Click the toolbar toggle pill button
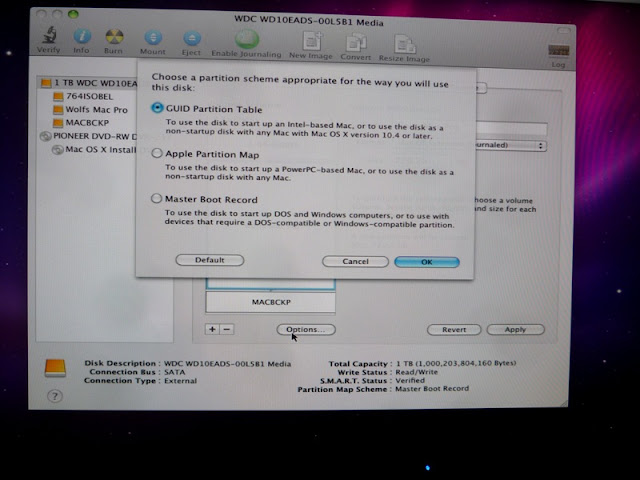 (x=563, y=31)
